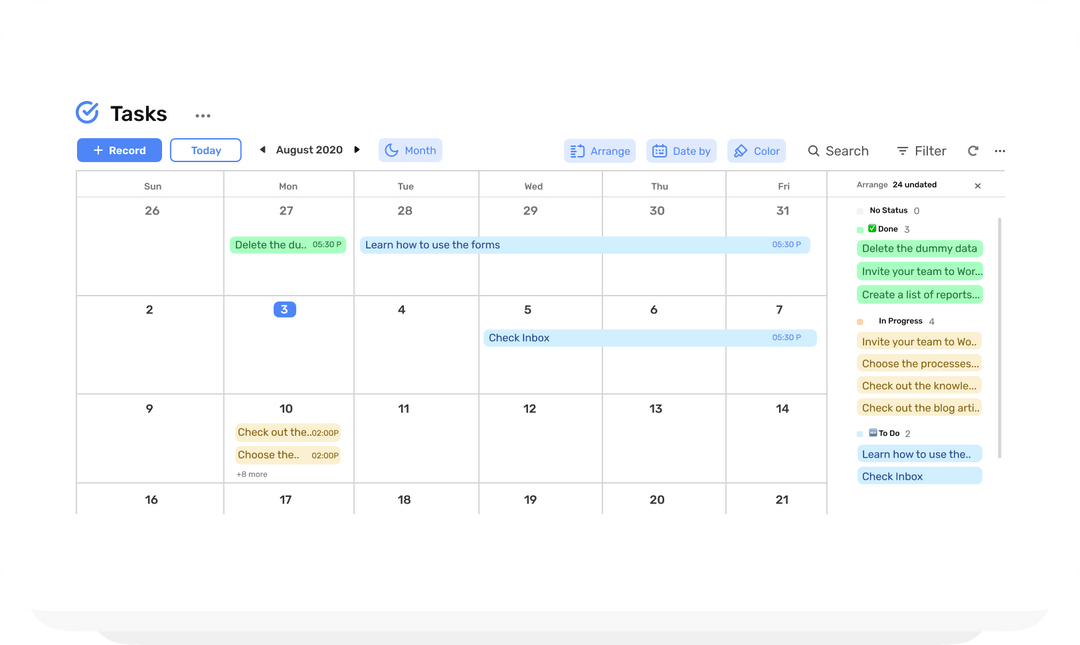Open the Color options icon

(740, 150)
